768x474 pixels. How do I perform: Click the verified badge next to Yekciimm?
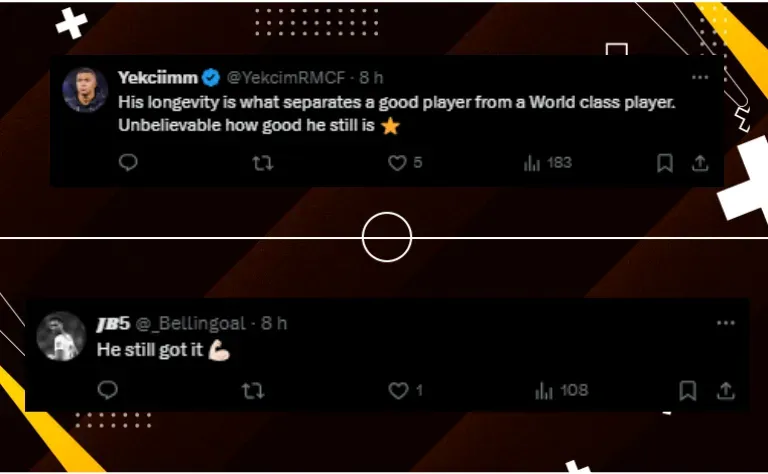click(x=211, y=77)
